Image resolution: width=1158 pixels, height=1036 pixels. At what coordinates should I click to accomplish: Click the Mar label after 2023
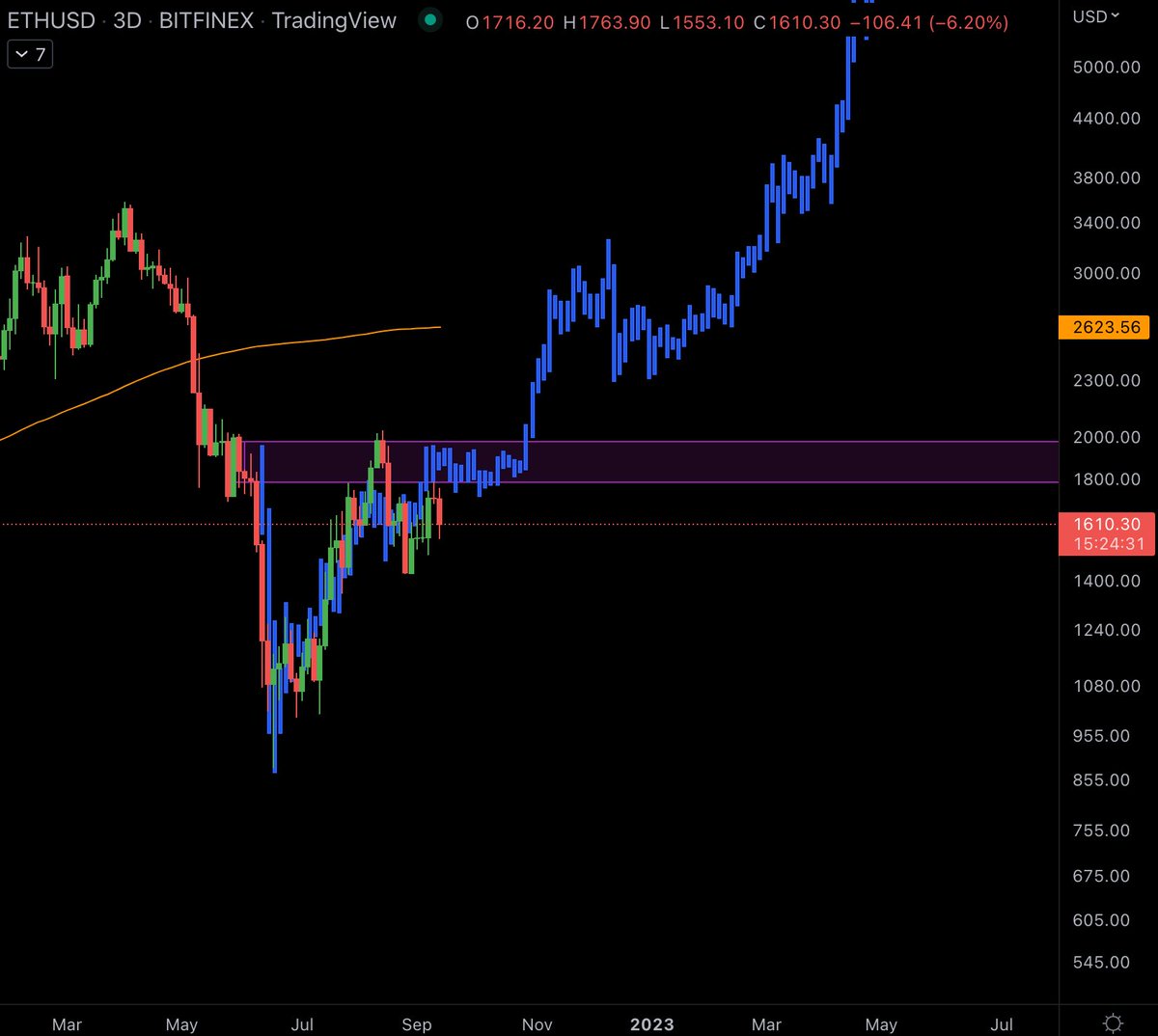click(766, 1024)
